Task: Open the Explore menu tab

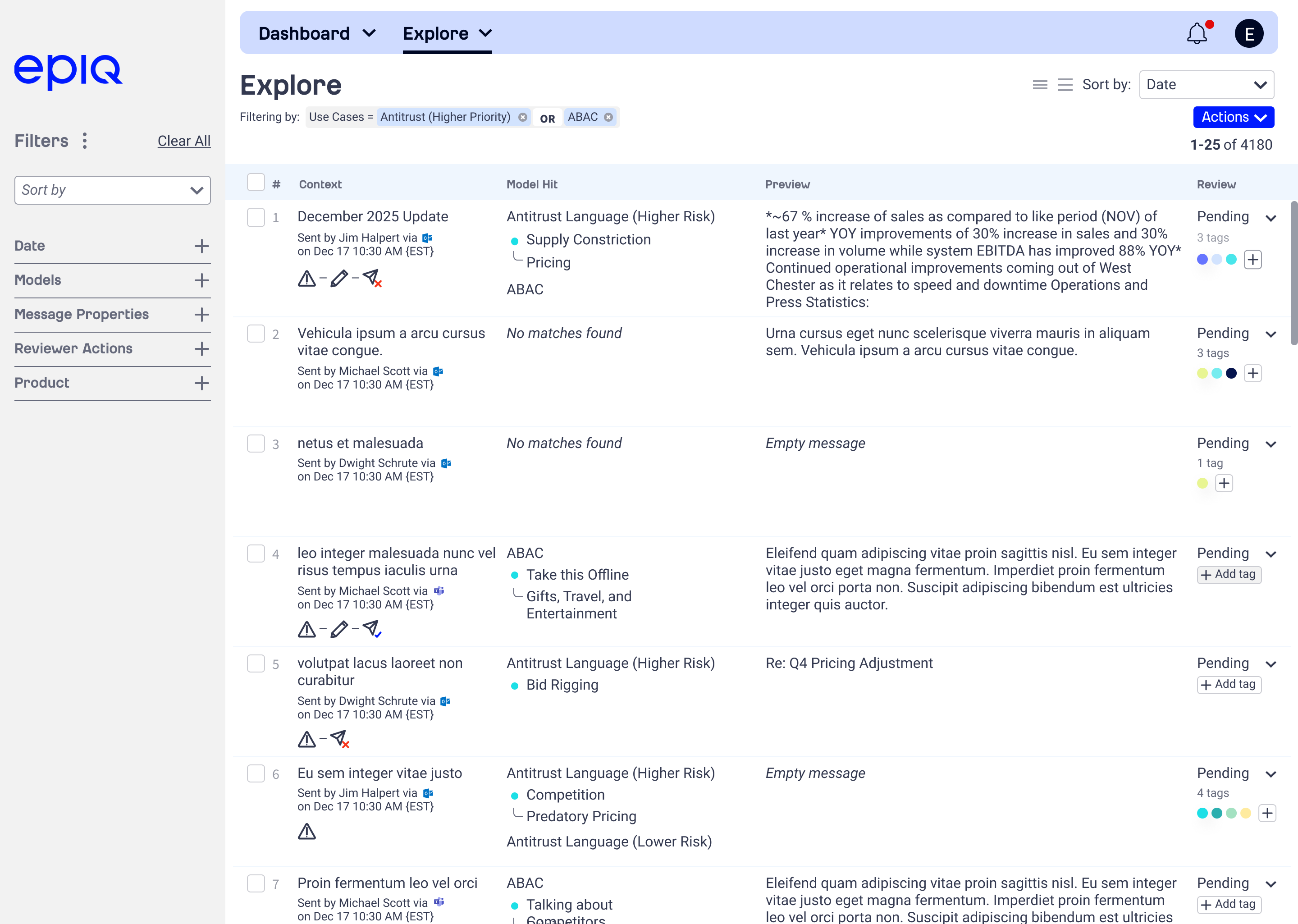Action: [x=447, y=33]
